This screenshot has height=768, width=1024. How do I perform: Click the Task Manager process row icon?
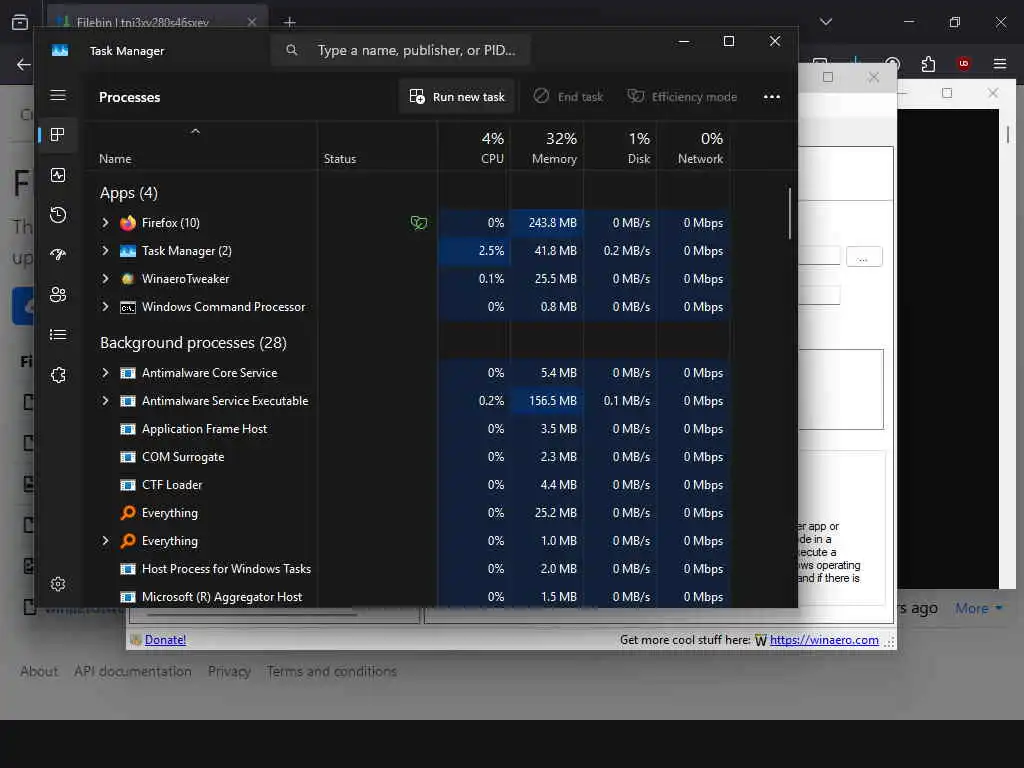pos(128,251)
